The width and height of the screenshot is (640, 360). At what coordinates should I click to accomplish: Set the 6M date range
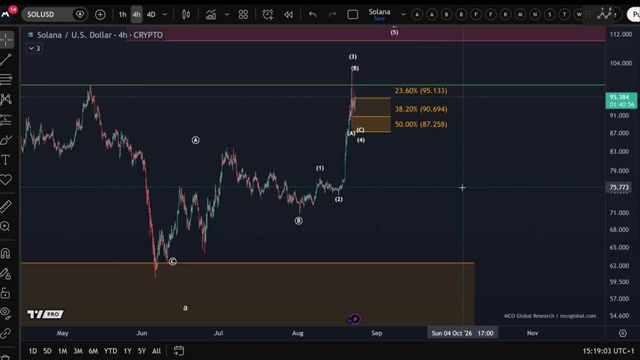[x=93, y=351]
